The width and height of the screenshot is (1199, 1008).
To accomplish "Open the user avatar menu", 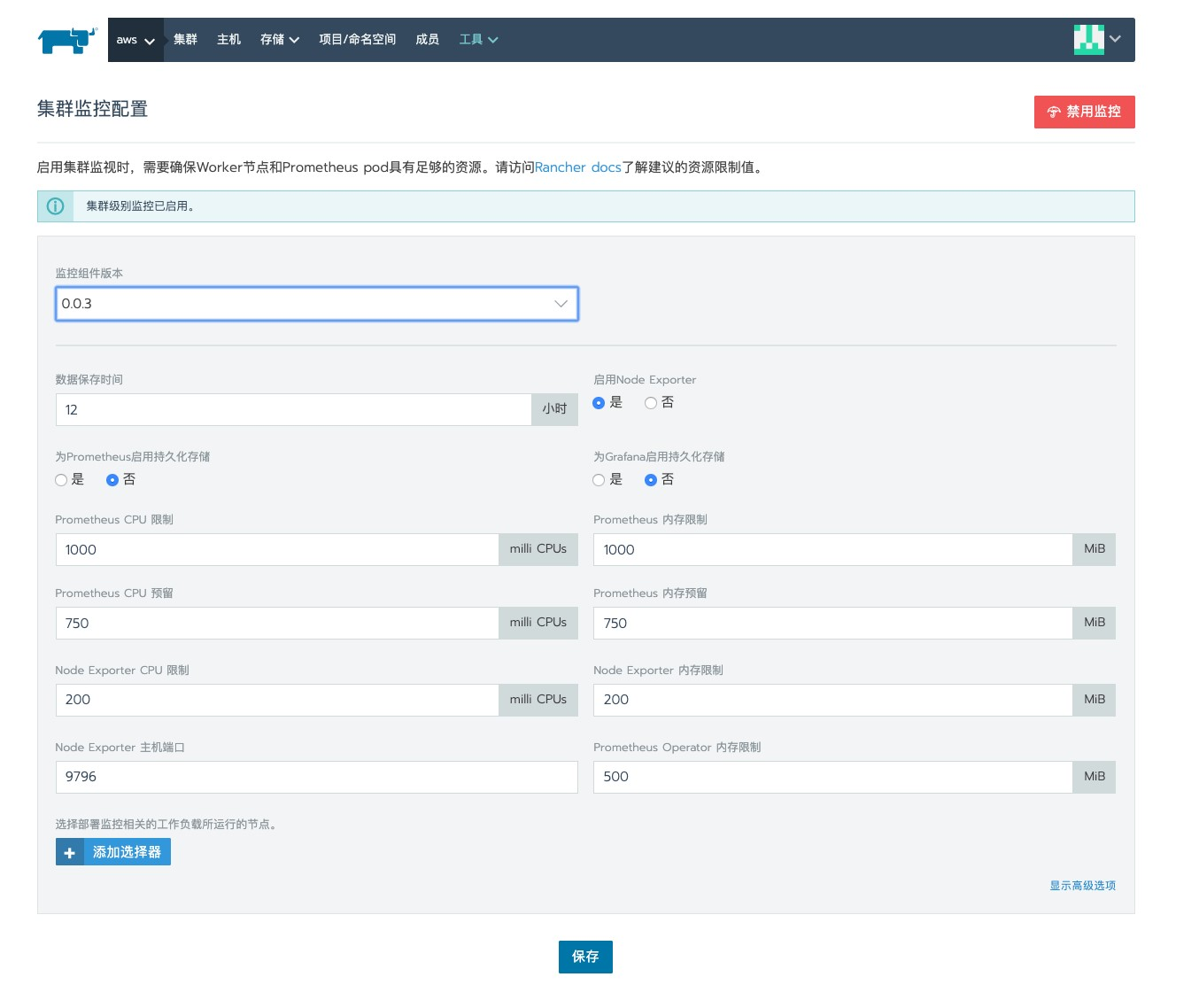I will (1098, 39).
